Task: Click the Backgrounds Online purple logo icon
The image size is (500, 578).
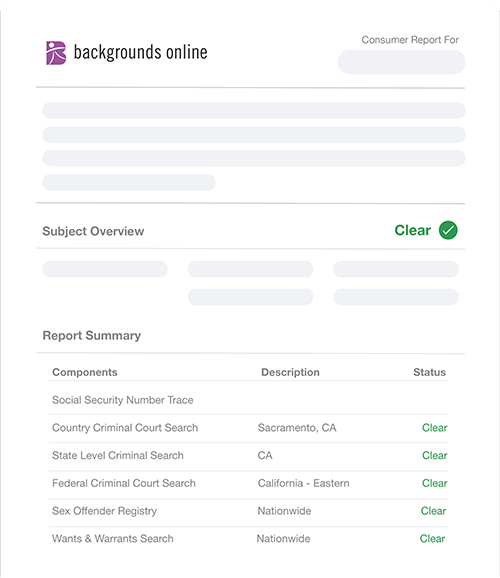Action: (x=56, y=53)
